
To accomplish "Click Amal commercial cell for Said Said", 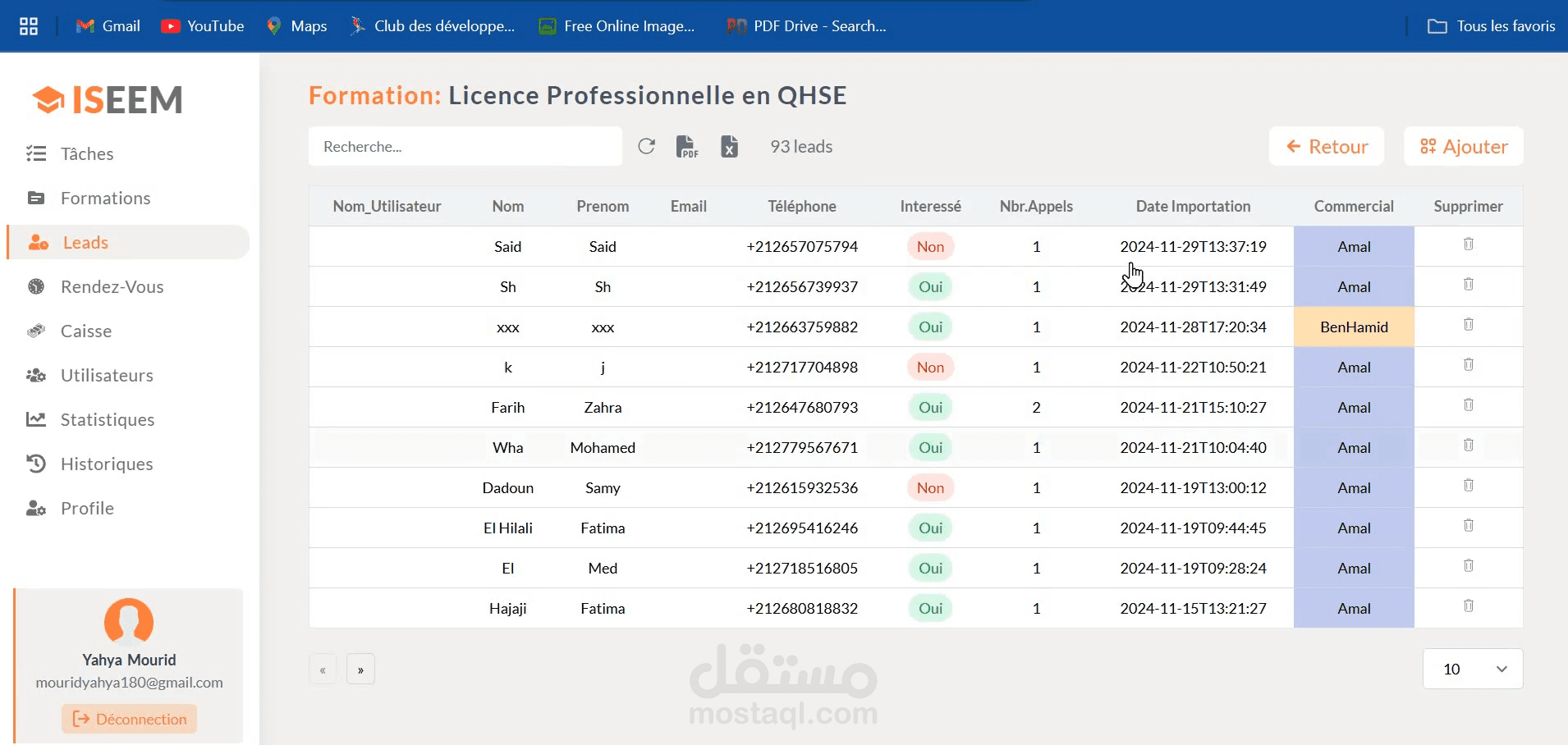I will 1354,246.
